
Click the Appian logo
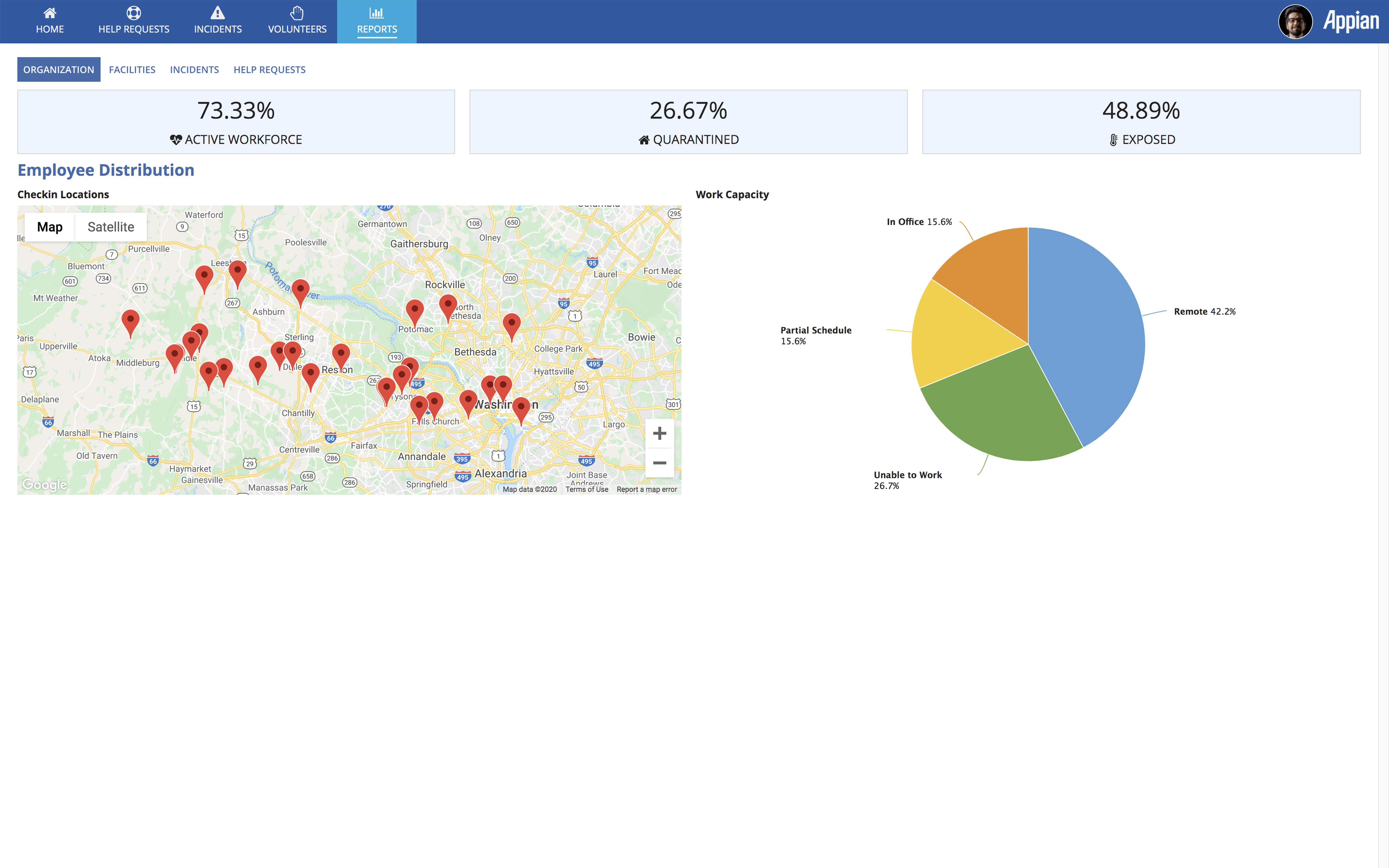point(1351,21)
